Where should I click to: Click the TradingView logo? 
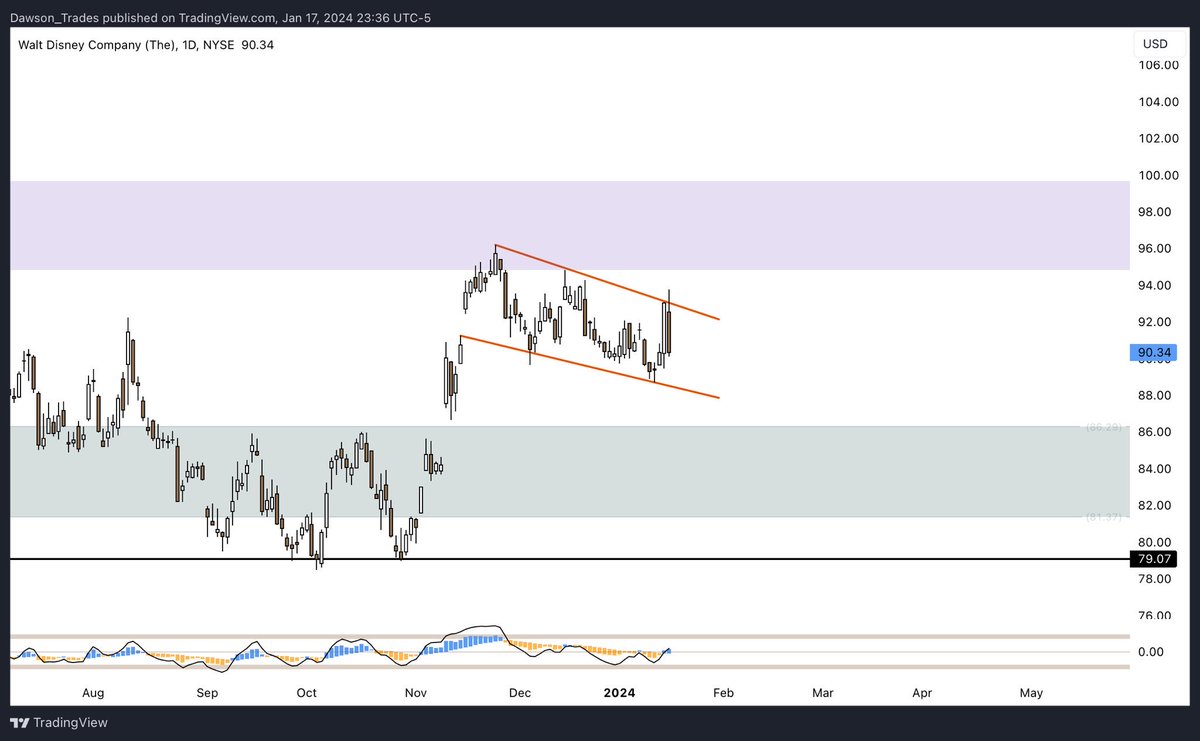pos(58,722)
